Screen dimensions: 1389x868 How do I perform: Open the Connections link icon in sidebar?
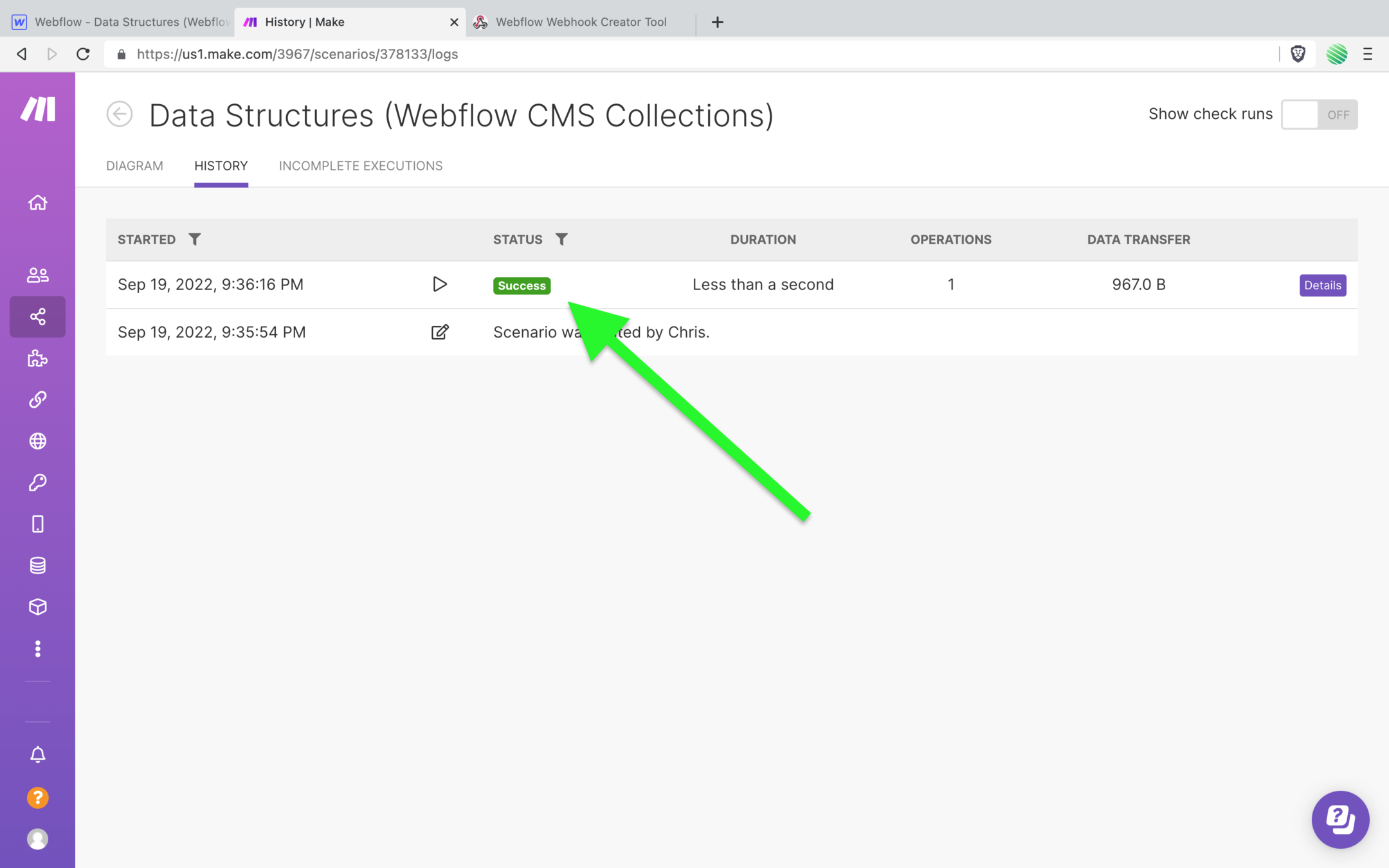tap(38, 399)
